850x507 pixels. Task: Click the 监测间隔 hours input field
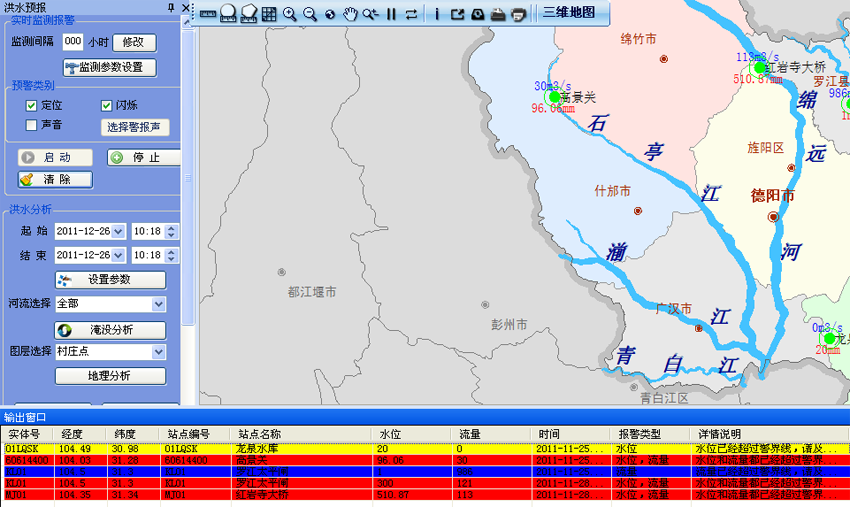(x=73, y=42)
